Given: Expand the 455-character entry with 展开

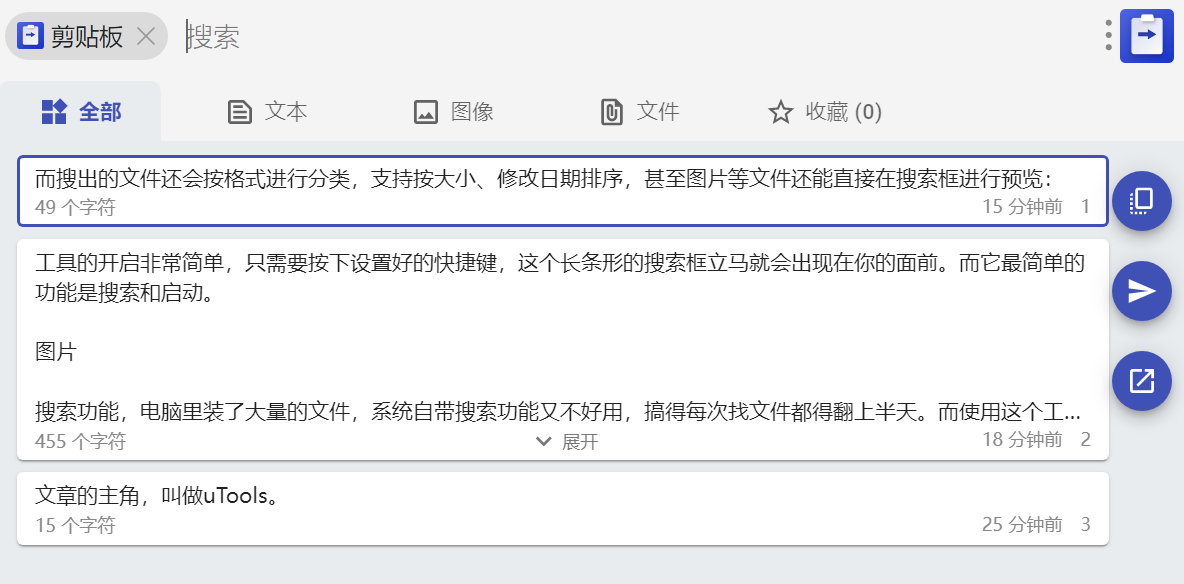Looking at the screenshot, I should pos(566,441).
